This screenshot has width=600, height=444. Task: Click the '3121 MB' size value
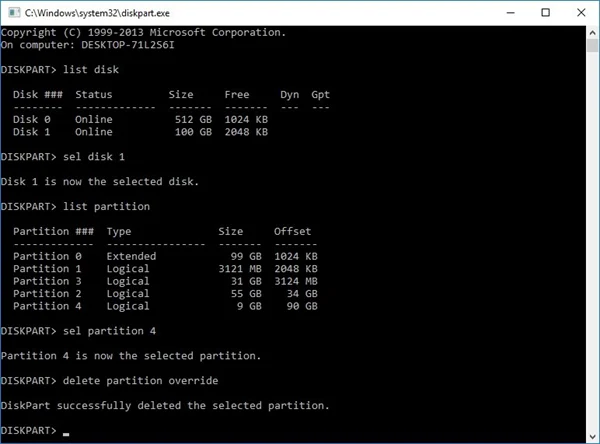[240, 269]
